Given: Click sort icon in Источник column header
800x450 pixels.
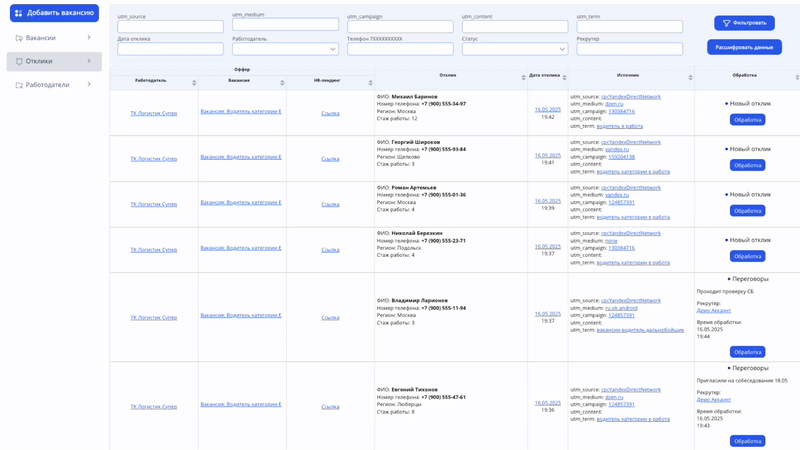Looking at the screenshot, I should point(690,77).
